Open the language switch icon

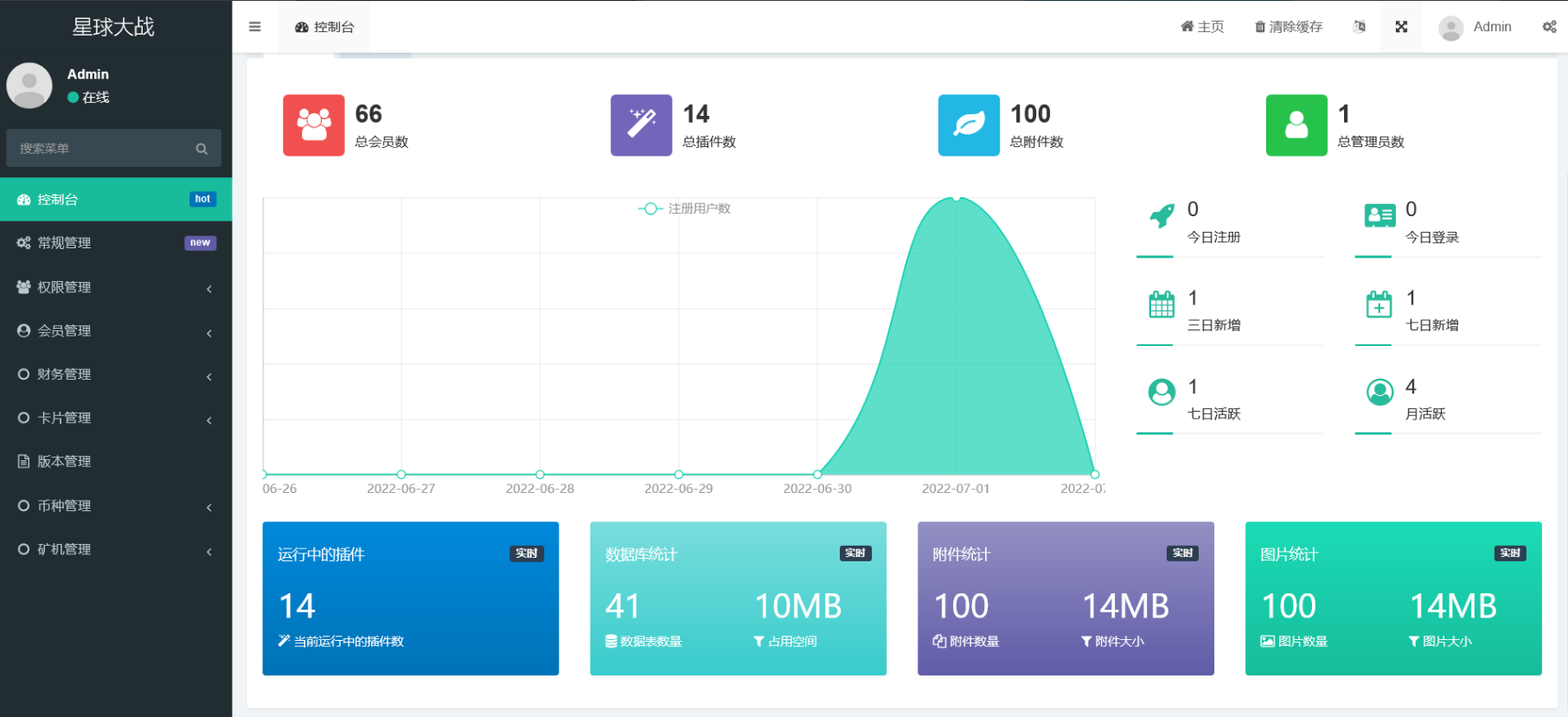pyautogui.click(x=1359, y=27)
